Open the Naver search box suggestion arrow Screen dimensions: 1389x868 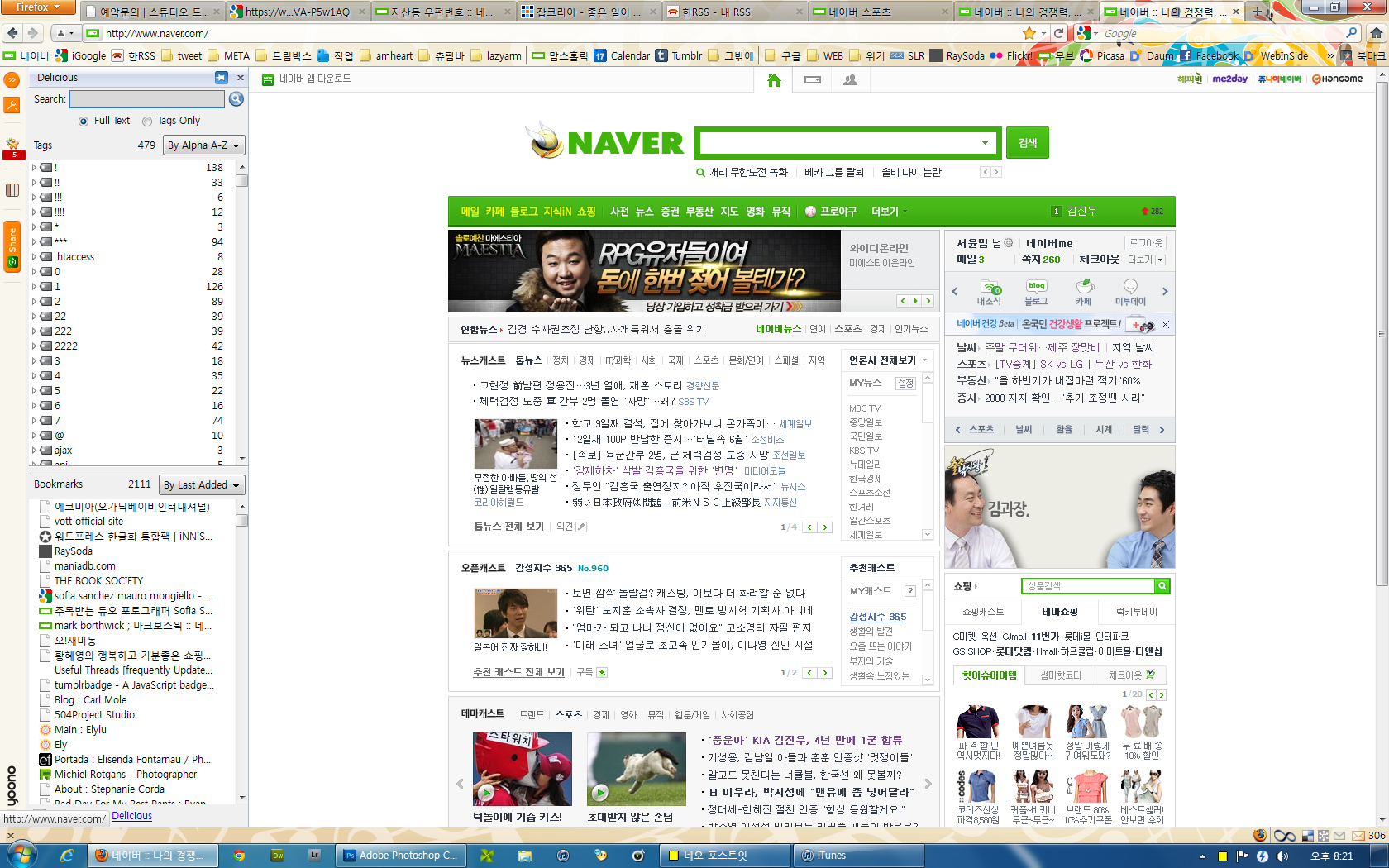985,143
